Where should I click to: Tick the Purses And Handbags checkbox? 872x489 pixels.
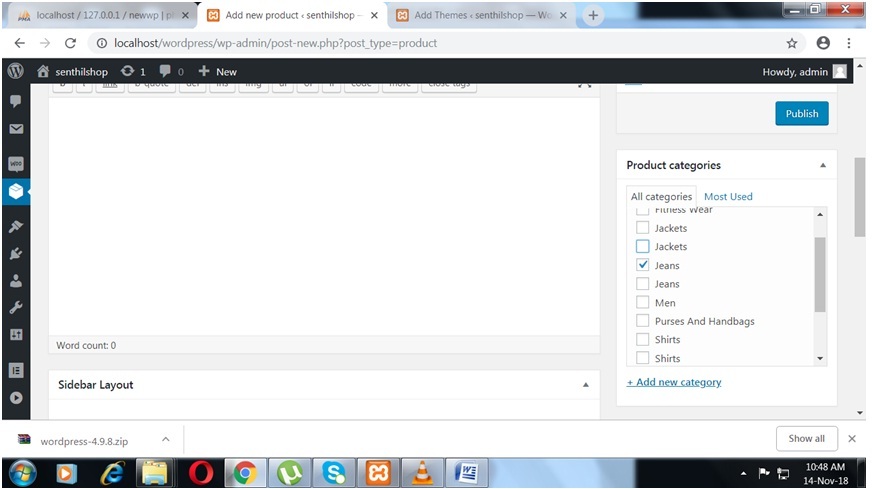643,321
